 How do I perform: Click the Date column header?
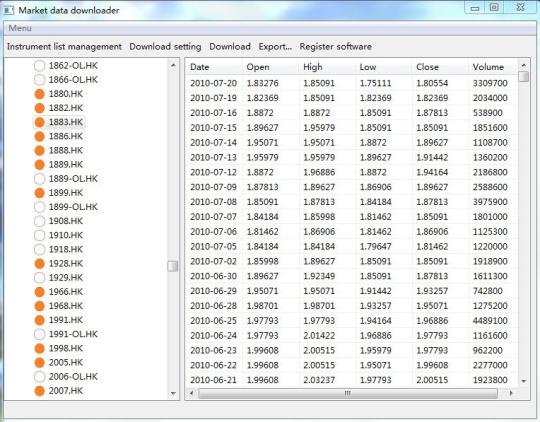coord(214,67)
